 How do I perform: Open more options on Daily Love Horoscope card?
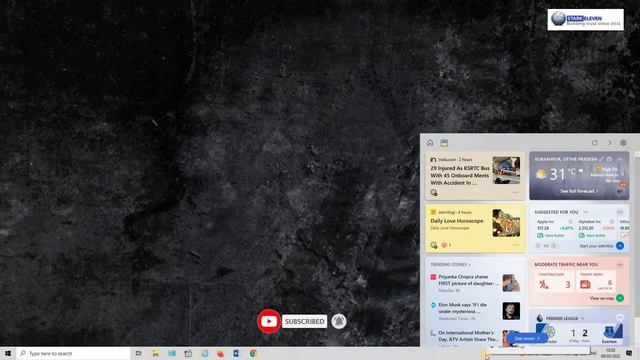click(x=515, y=245)
